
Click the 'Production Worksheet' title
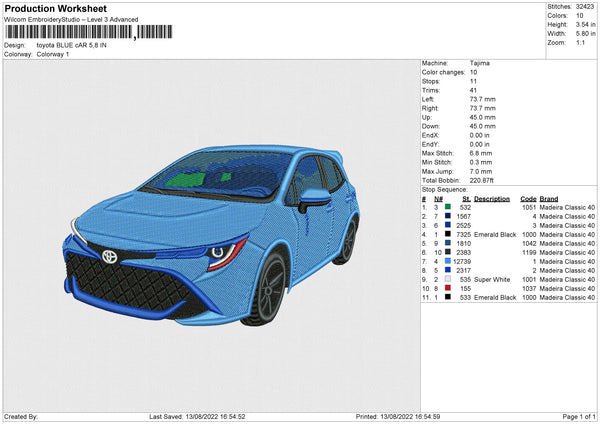click(55, 8)
